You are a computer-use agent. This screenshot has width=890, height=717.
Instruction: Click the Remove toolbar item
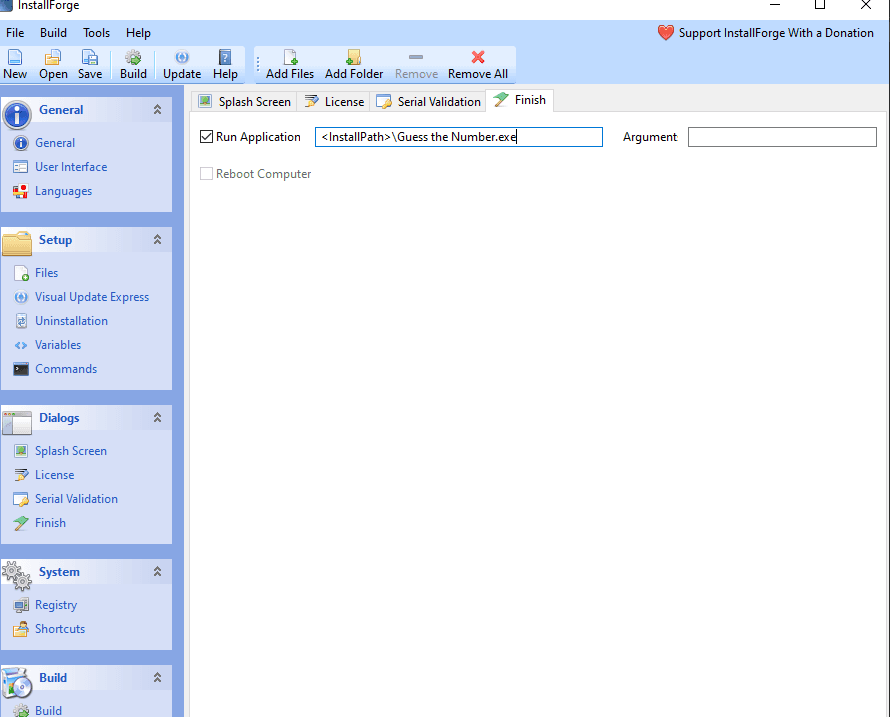coord(416,64)
